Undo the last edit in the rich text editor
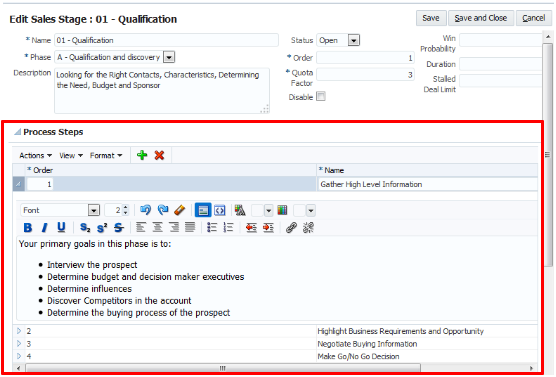 (x=145, y=210)
